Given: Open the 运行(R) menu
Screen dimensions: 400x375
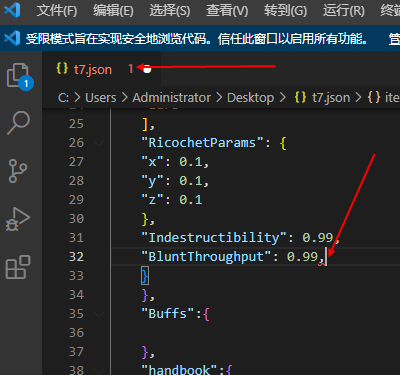Looking at the screenshot, I should coord(344,11).
